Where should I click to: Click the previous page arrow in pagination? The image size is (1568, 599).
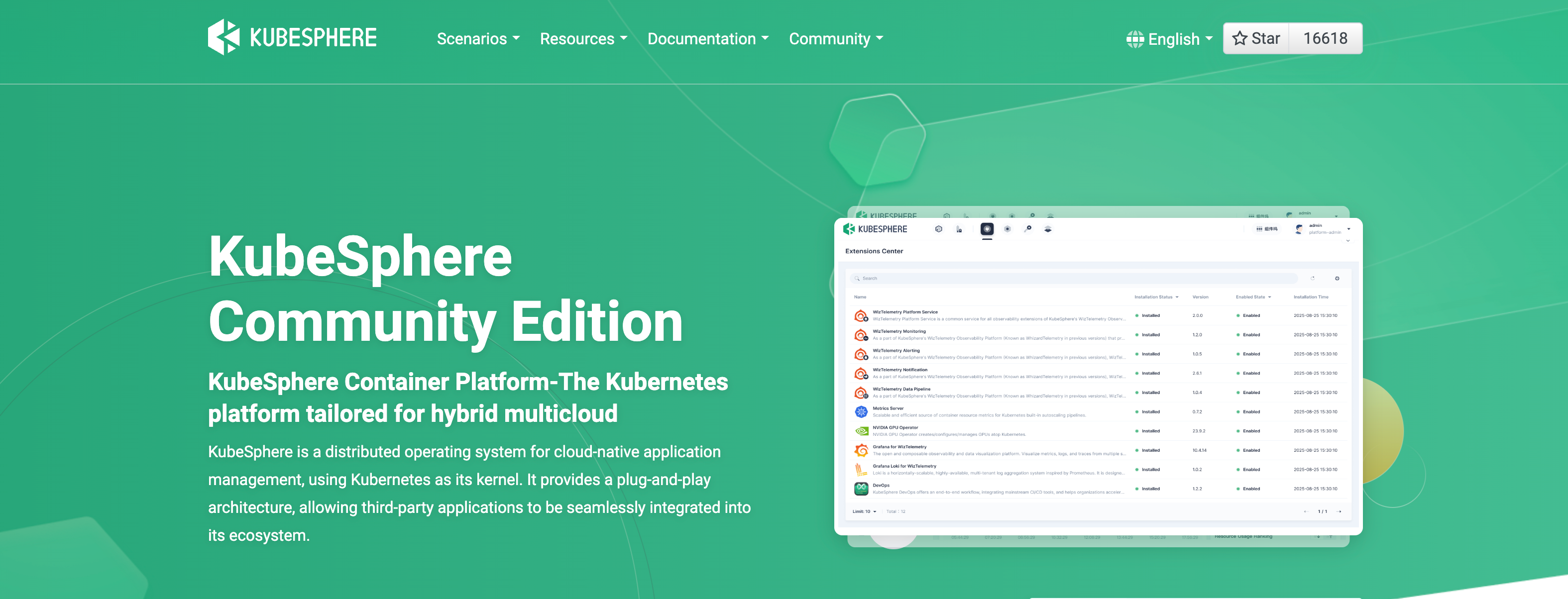pyautogui.click(x=1305, y=511)
